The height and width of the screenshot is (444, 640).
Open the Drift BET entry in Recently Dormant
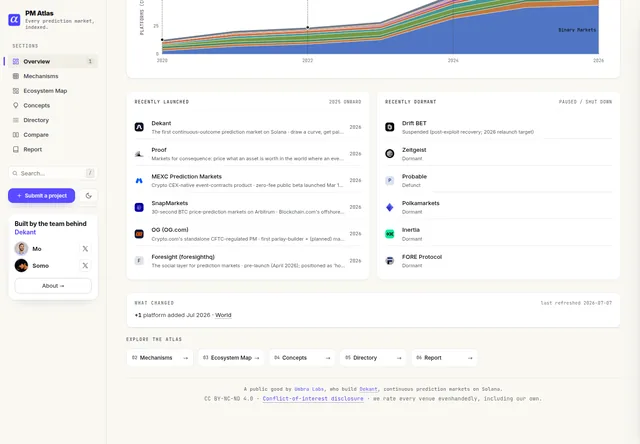click(498, 127)
